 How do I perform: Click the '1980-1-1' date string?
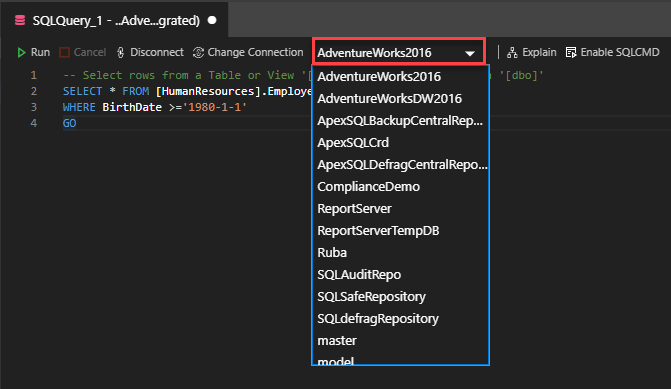(x=214, y=107)
